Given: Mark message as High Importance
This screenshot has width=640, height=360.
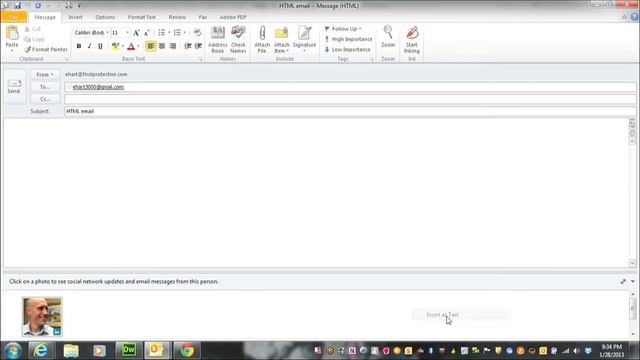Looking at the screenshot, I should [348, 39].
